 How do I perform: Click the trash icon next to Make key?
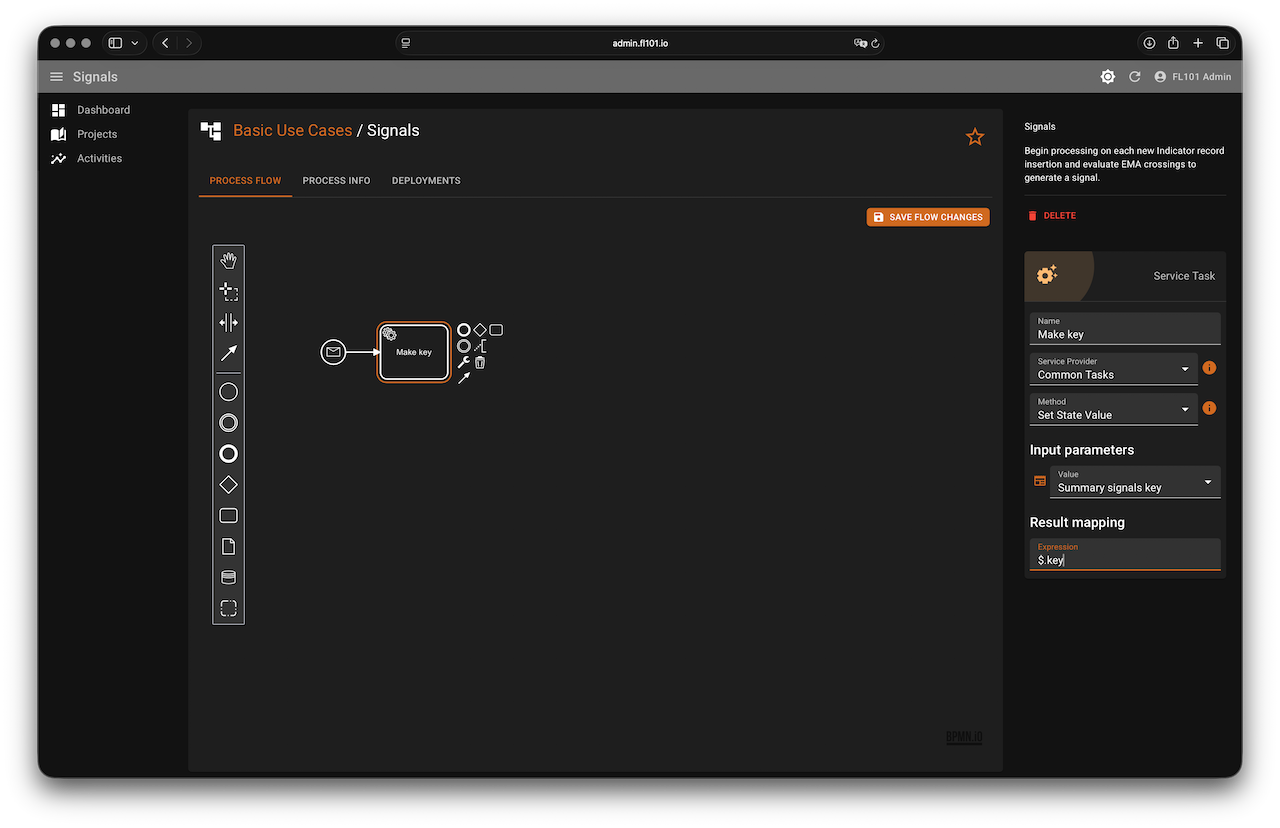click(x=480, y=362)
